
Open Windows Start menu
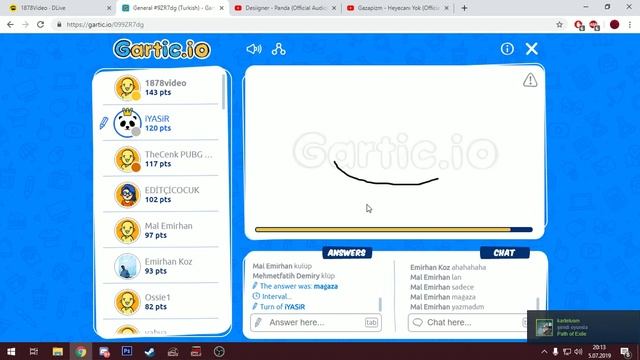[11, 351]
